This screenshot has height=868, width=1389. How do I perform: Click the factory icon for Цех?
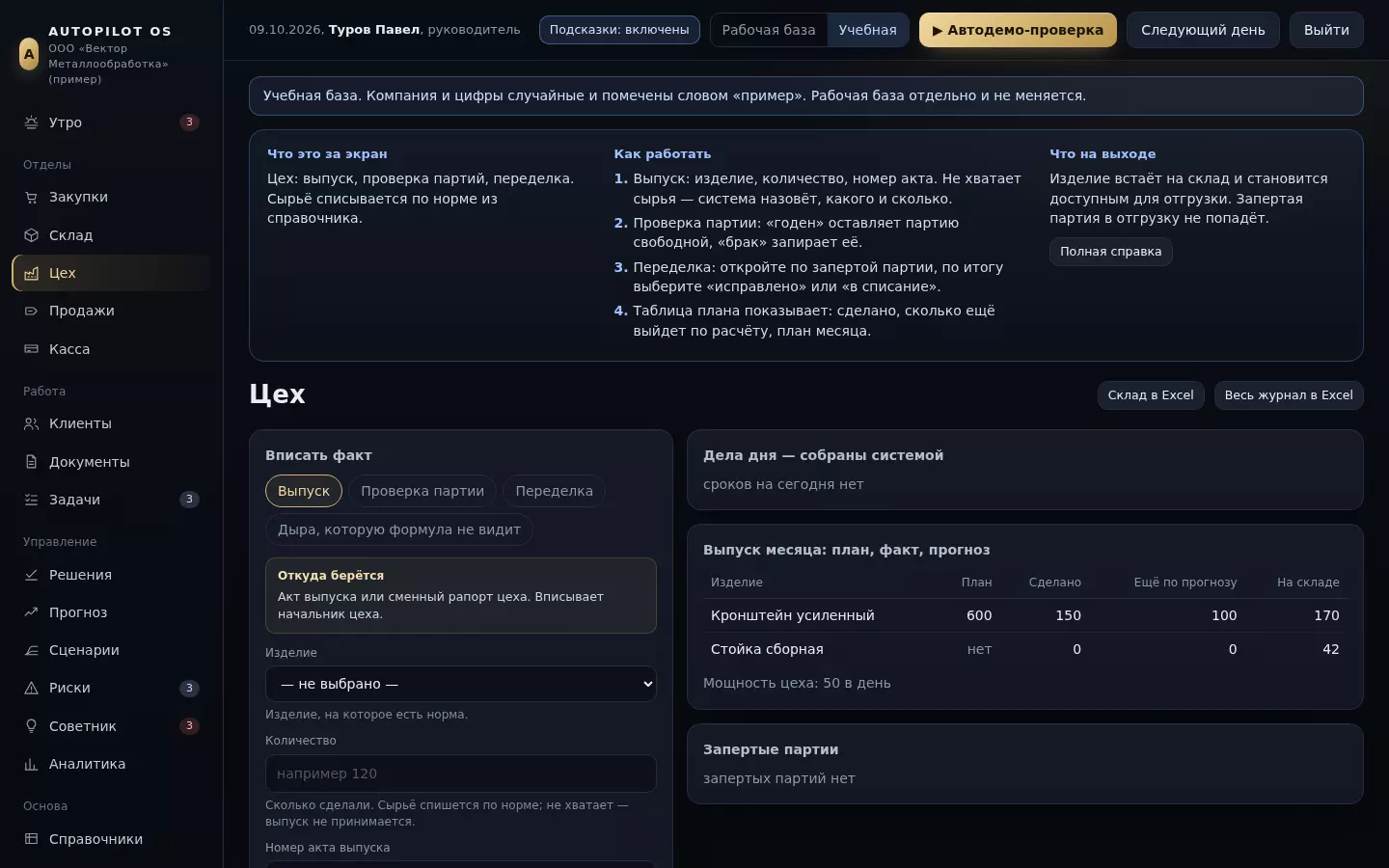coord(31,273)
